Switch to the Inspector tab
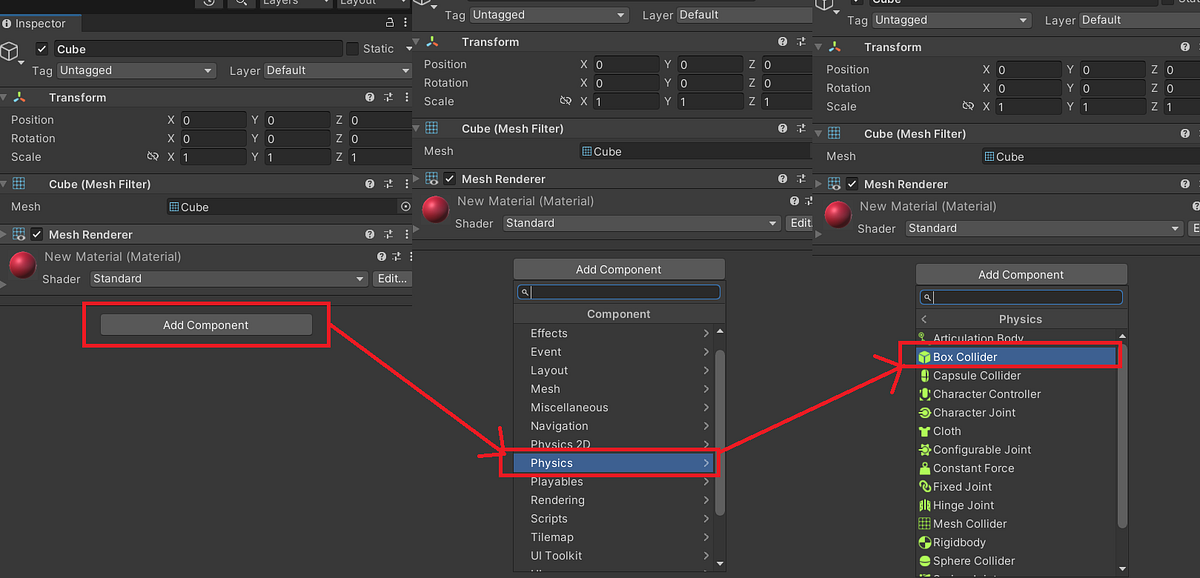Screen dimensions: 1200x578 [38, 22]
